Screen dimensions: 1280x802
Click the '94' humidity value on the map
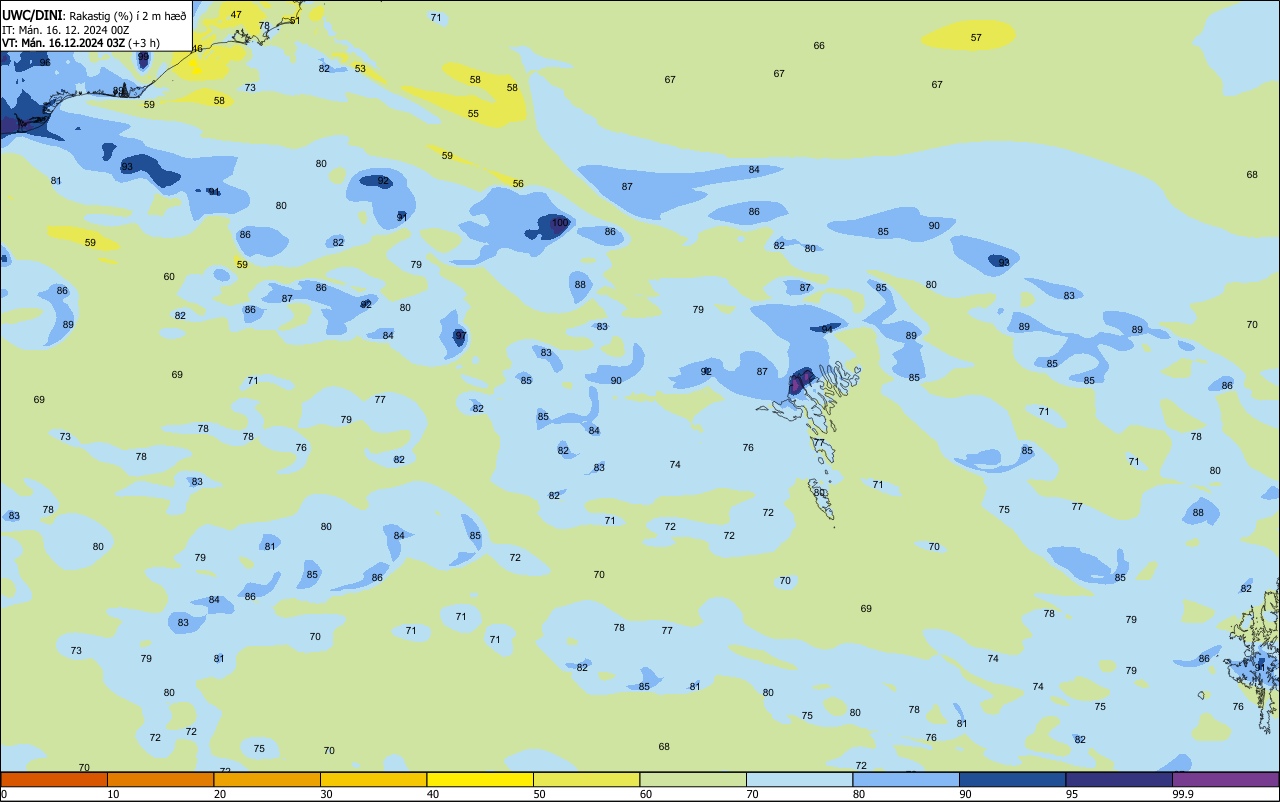(x=827, y=329)
